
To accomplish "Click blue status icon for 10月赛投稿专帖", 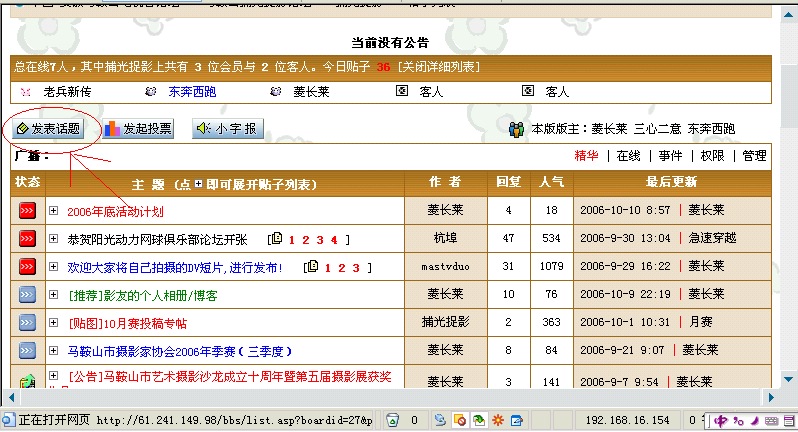I will click(x=27, y=323).
